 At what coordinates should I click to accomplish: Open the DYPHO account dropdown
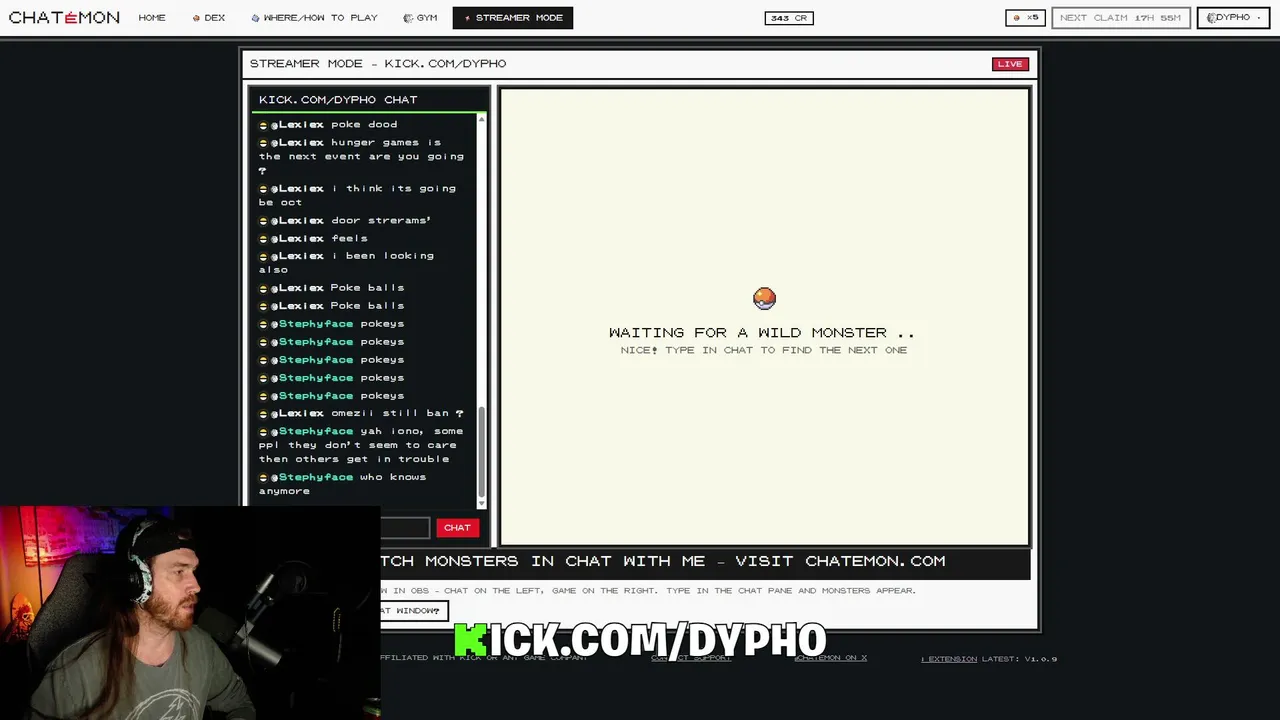[x=1233, y=18]
